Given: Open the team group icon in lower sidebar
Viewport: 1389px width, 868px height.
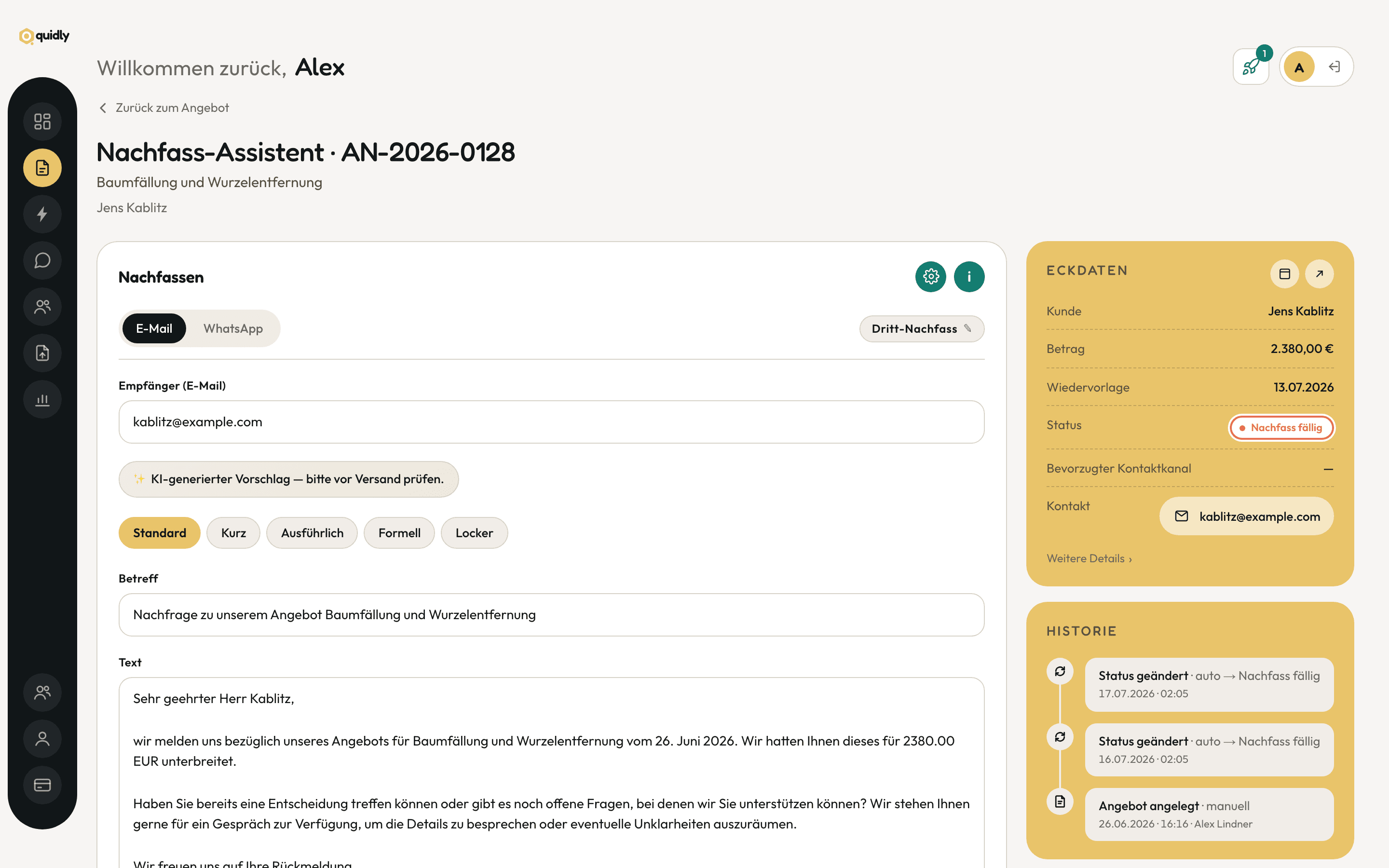Looking at the screenshot, I should point(42,692).
